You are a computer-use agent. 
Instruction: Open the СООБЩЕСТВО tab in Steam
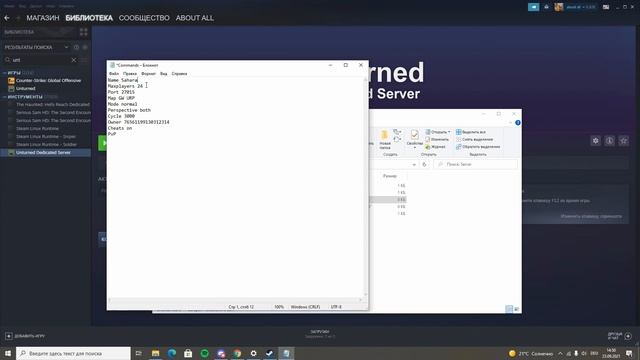(144, 18)
